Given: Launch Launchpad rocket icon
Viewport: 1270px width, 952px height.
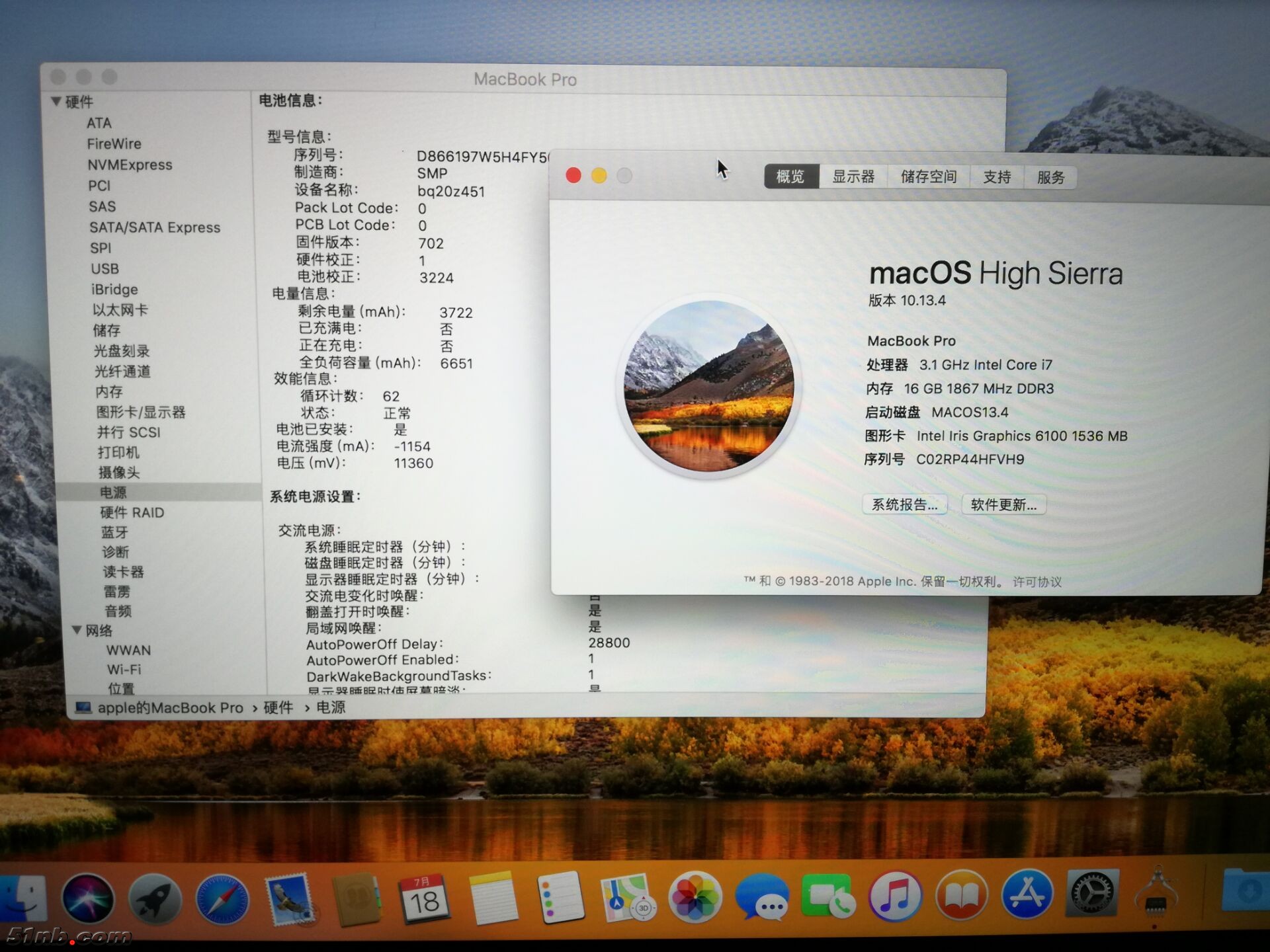Looking at the screenshot, I should point(155,898).
